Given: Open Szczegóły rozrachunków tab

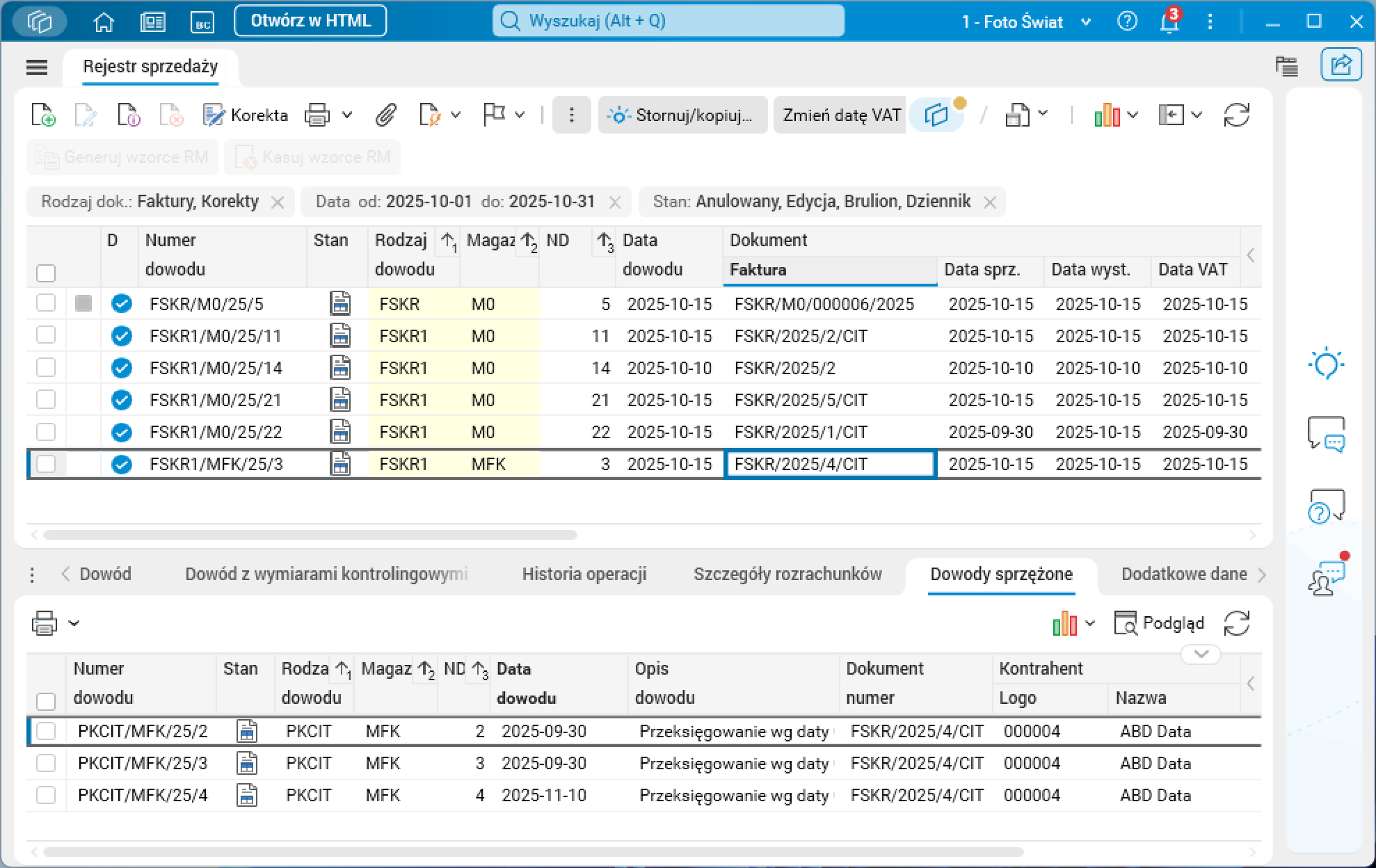Looking at the screenshot, I should [787, 574].
